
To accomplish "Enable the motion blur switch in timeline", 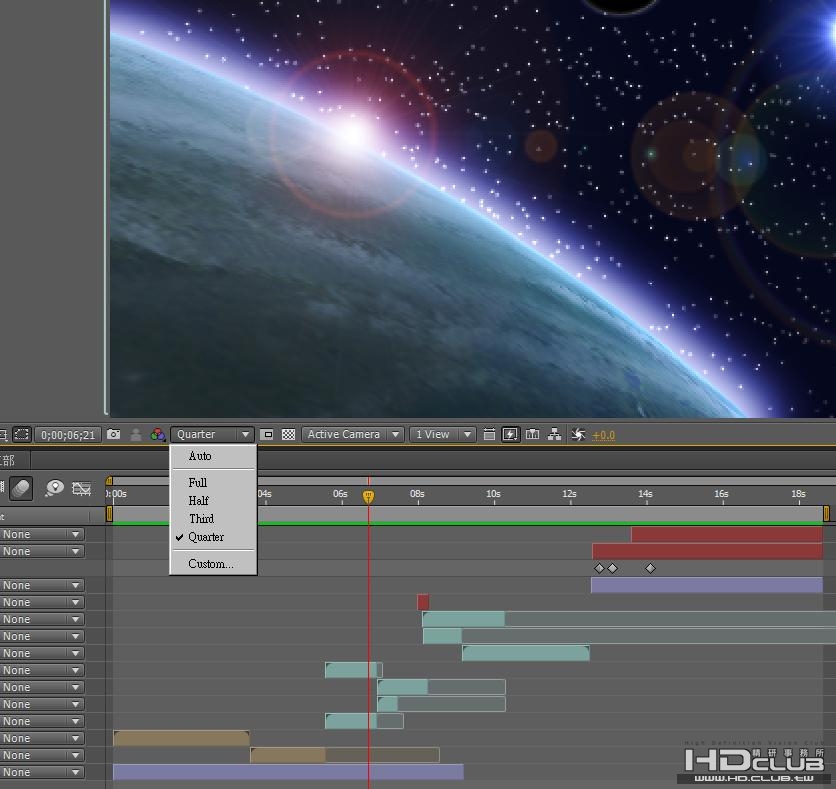I will 22,488.
